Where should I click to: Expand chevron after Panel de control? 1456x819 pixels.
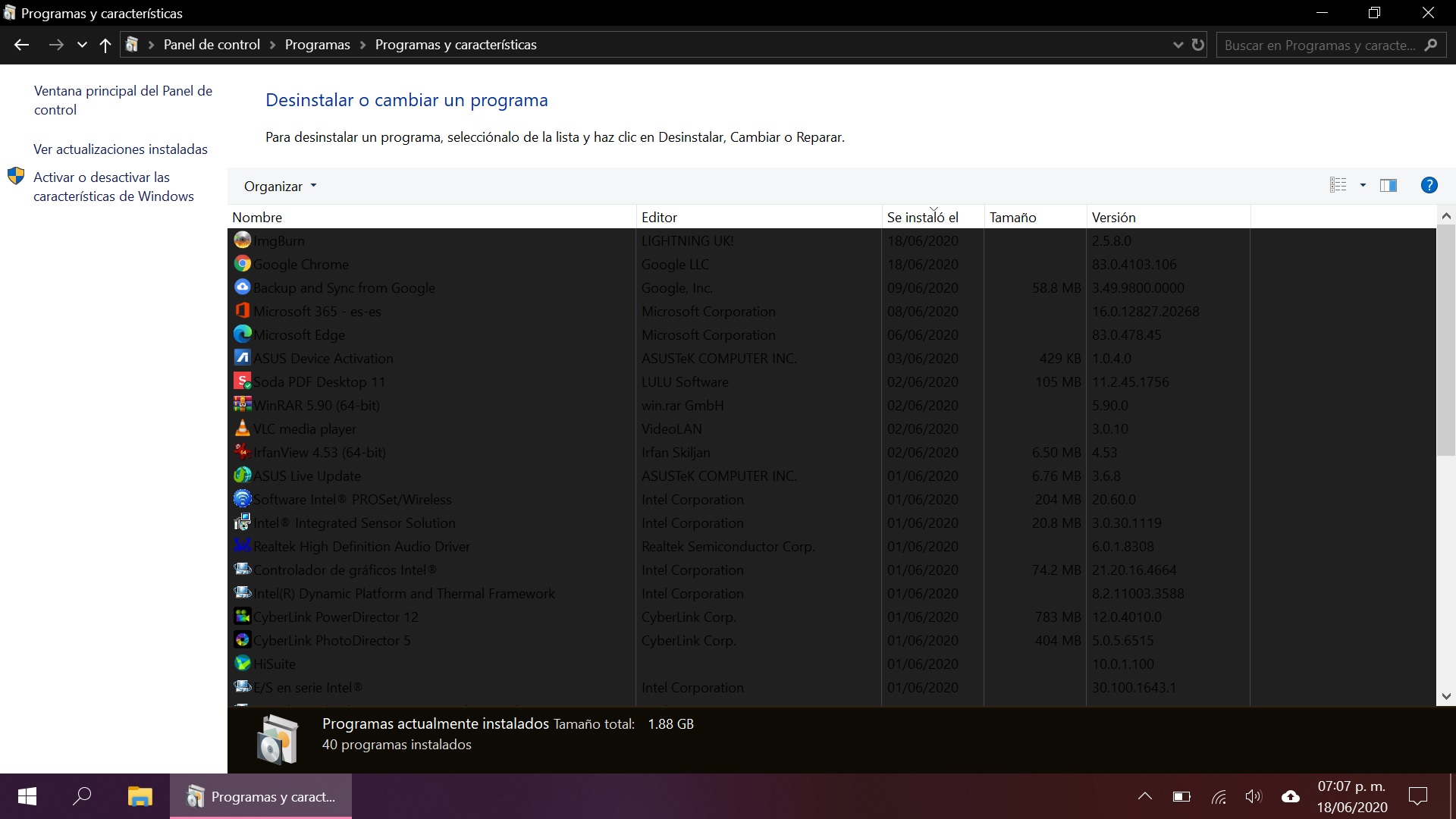pyautogui.click(x=273, y=45)
